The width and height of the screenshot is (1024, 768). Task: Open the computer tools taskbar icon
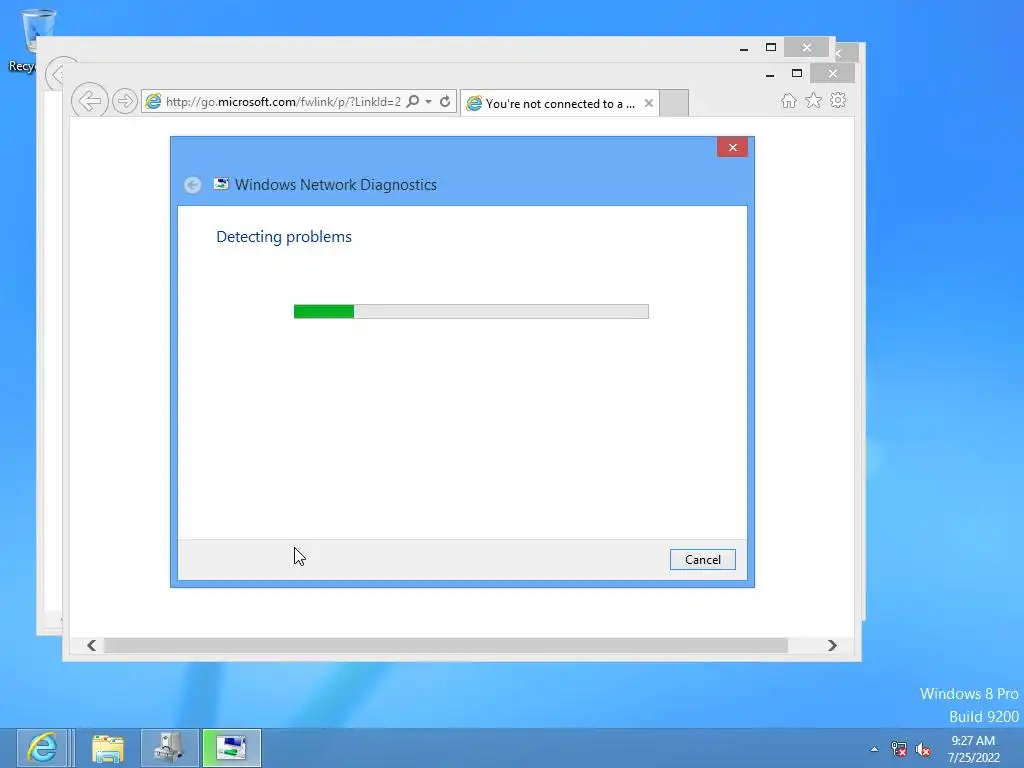[x=169, y=748]
